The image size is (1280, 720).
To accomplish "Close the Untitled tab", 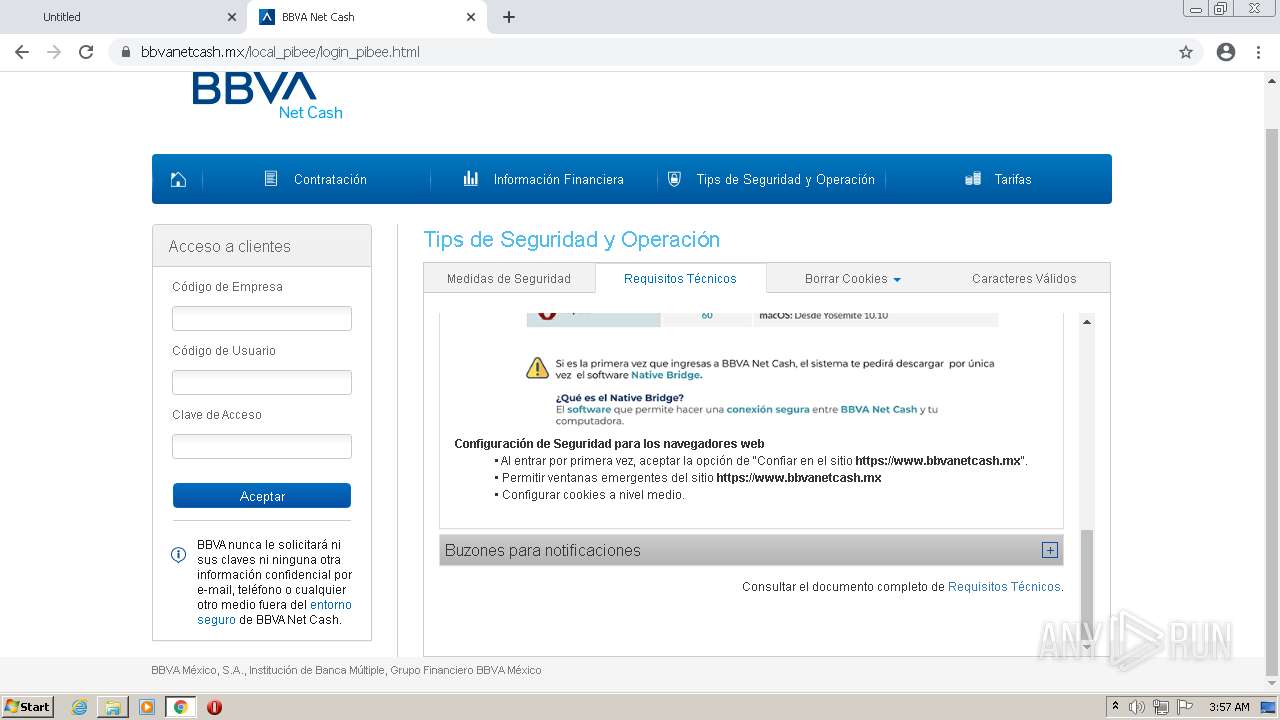I will [232, 17].
